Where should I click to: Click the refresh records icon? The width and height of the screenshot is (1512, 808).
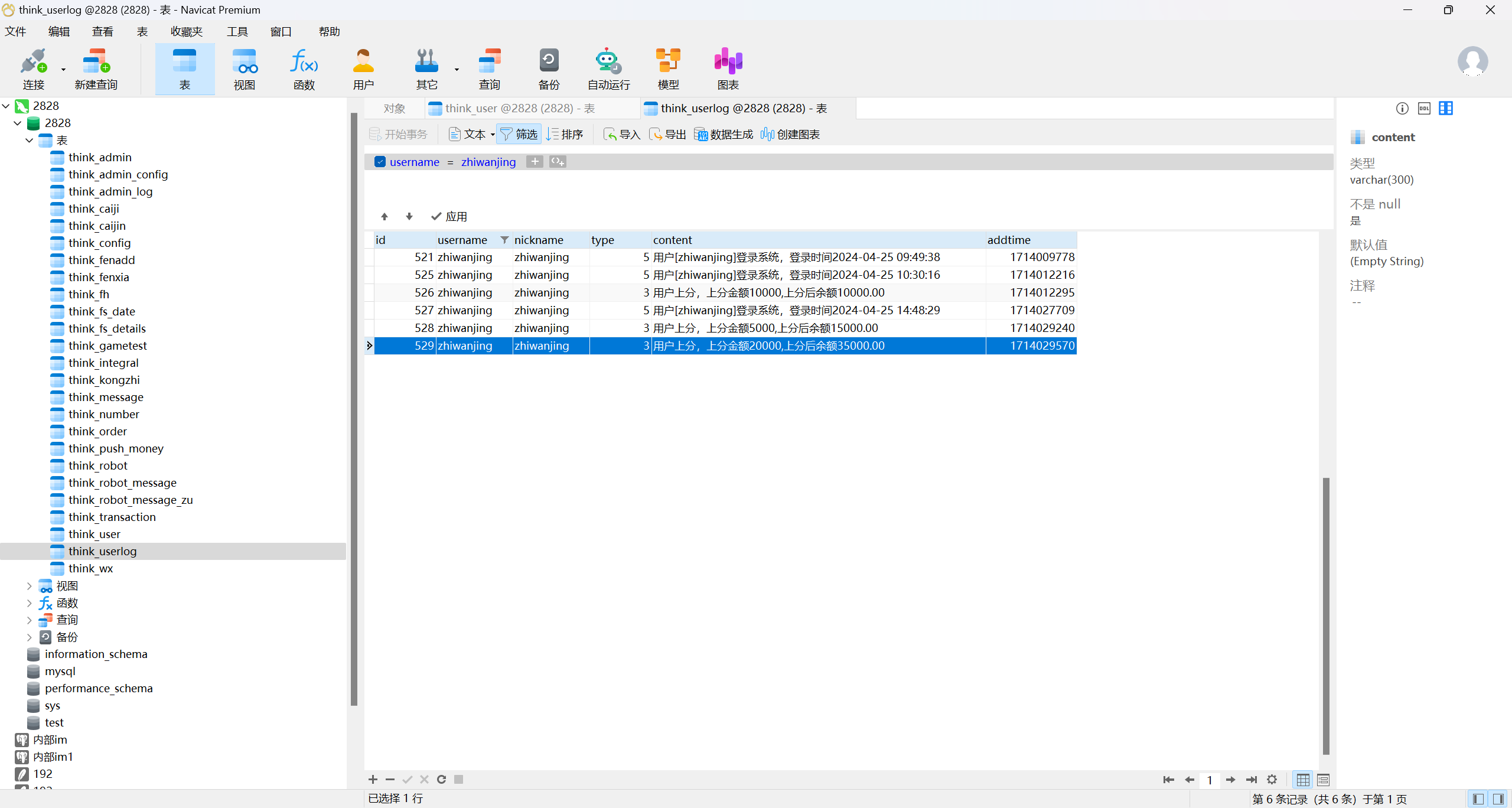click(x=441, y=780)
